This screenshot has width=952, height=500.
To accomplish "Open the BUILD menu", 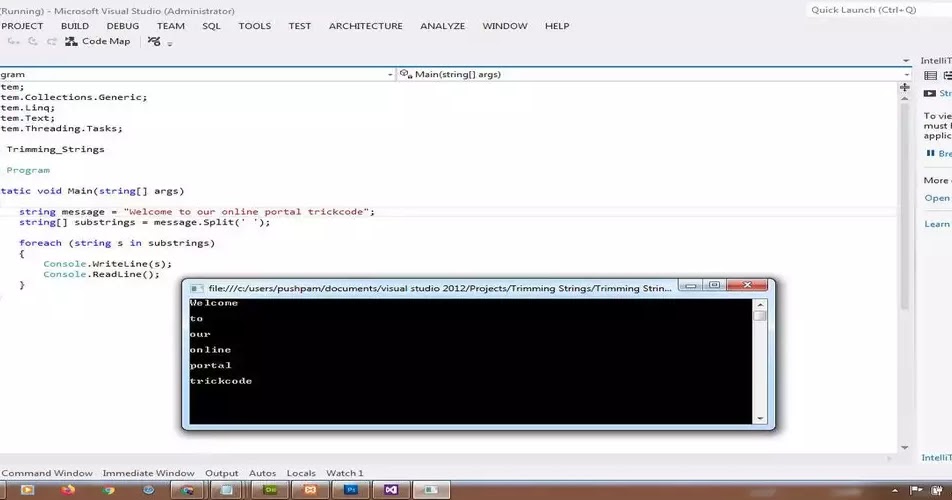I will (75, 26).
